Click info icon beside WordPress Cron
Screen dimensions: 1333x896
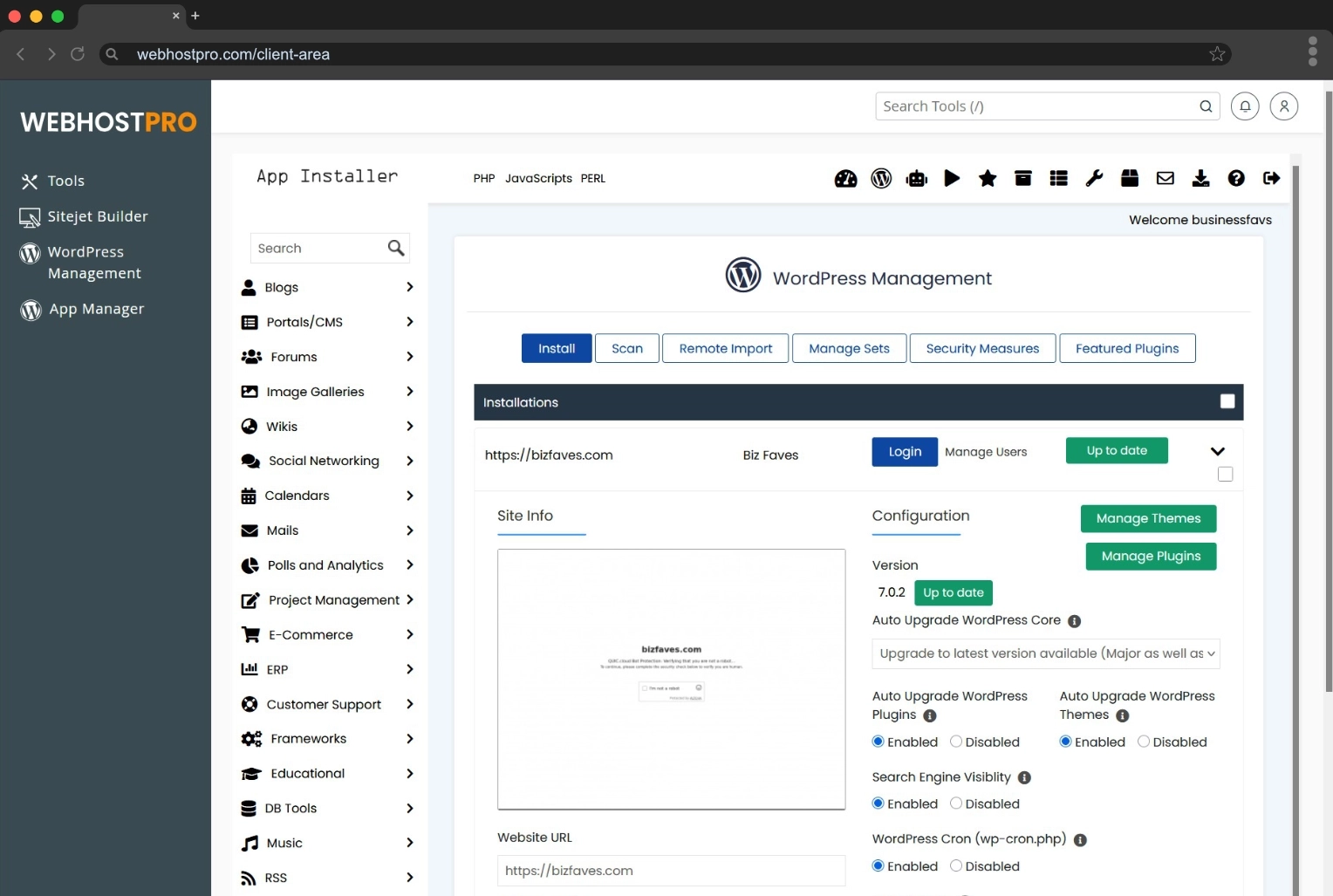pos(1080,840)
